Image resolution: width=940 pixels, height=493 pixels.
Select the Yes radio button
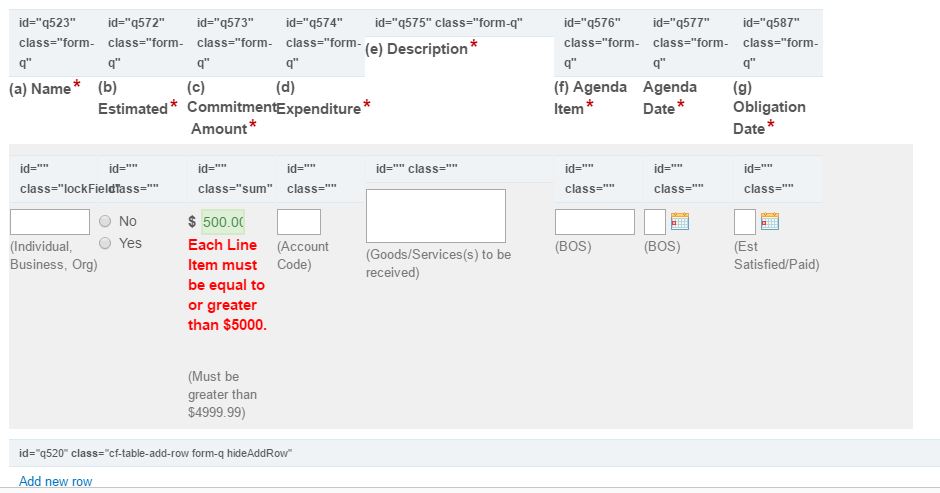pyautogui.click(x=105, y=243)
